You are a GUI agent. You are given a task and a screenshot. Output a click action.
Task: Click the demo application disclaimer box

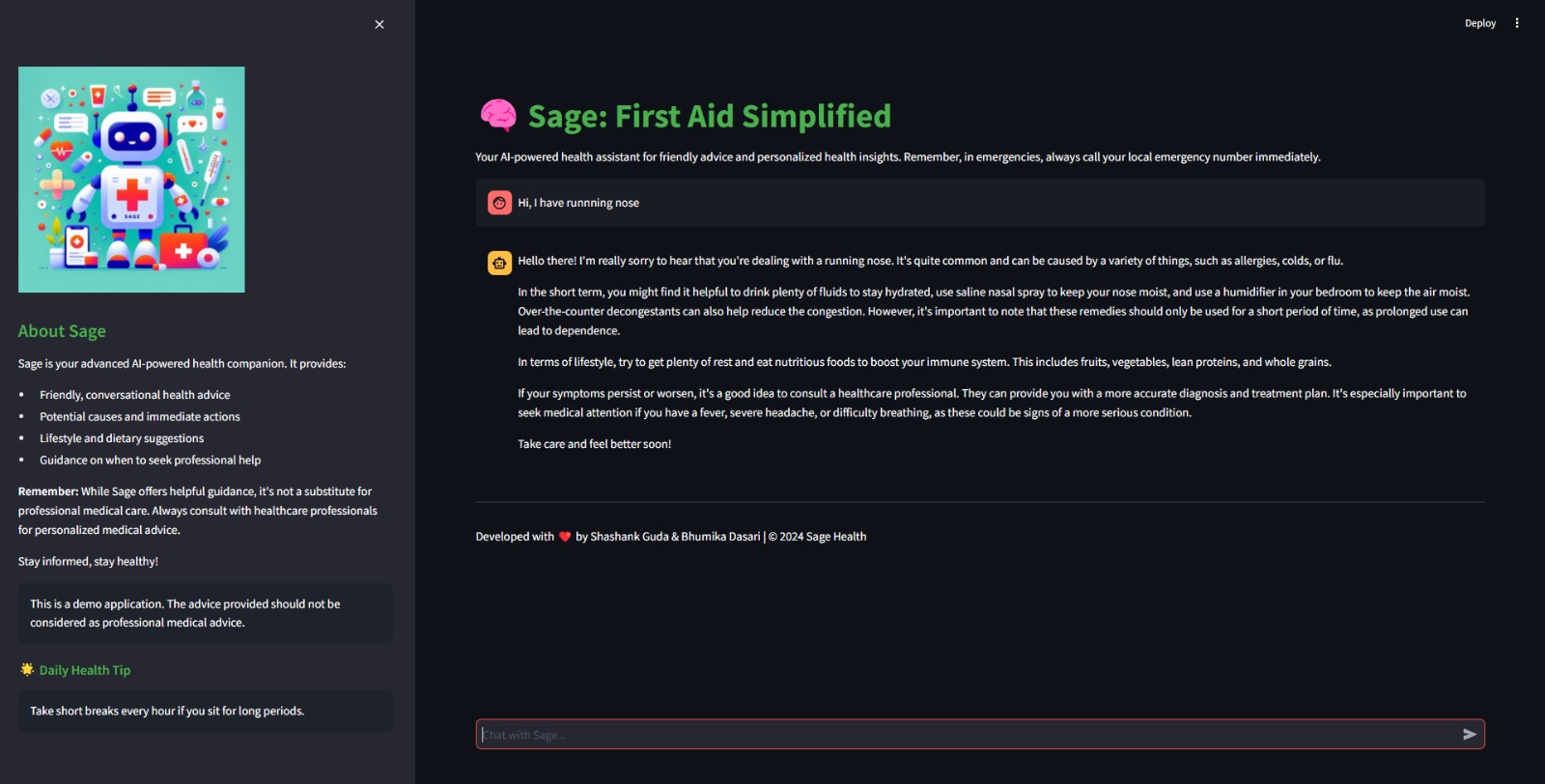point(206,613)
